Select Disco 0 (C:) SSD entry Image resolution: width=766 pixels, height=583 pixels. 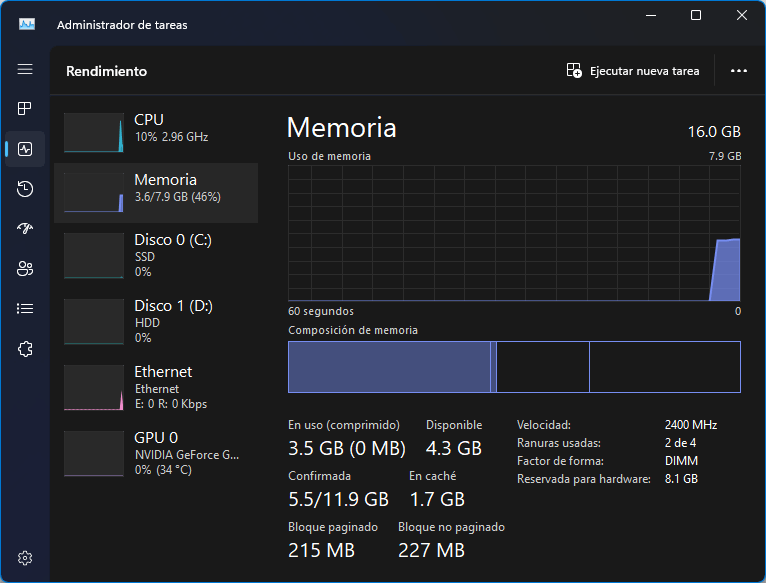click(155, 255)
